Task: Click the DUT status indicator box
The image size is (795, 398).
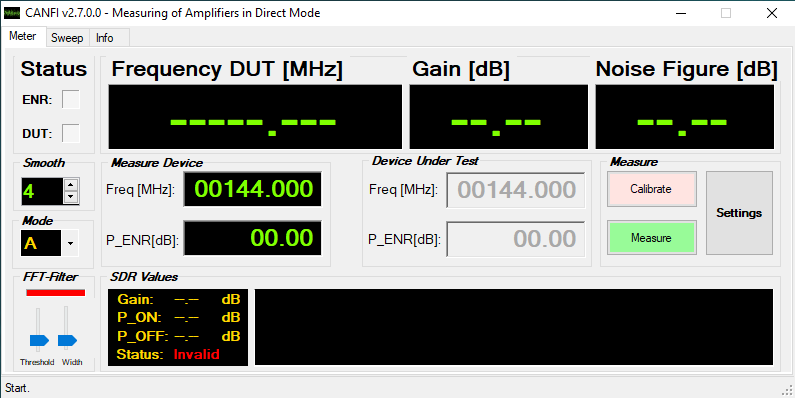Action: 71,133
